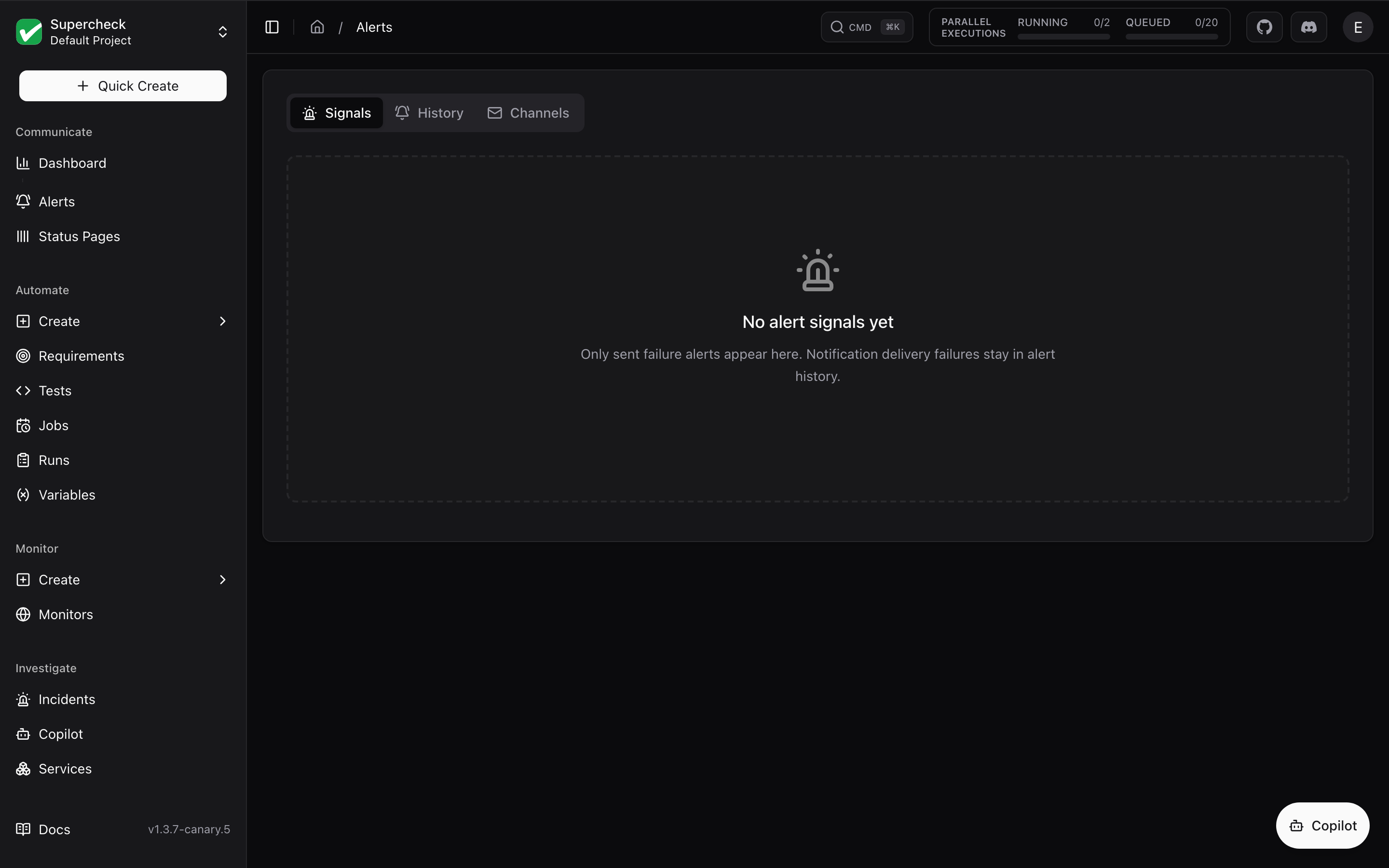
Task: Click the Running executions progress bar
Action: (1063, 37)
